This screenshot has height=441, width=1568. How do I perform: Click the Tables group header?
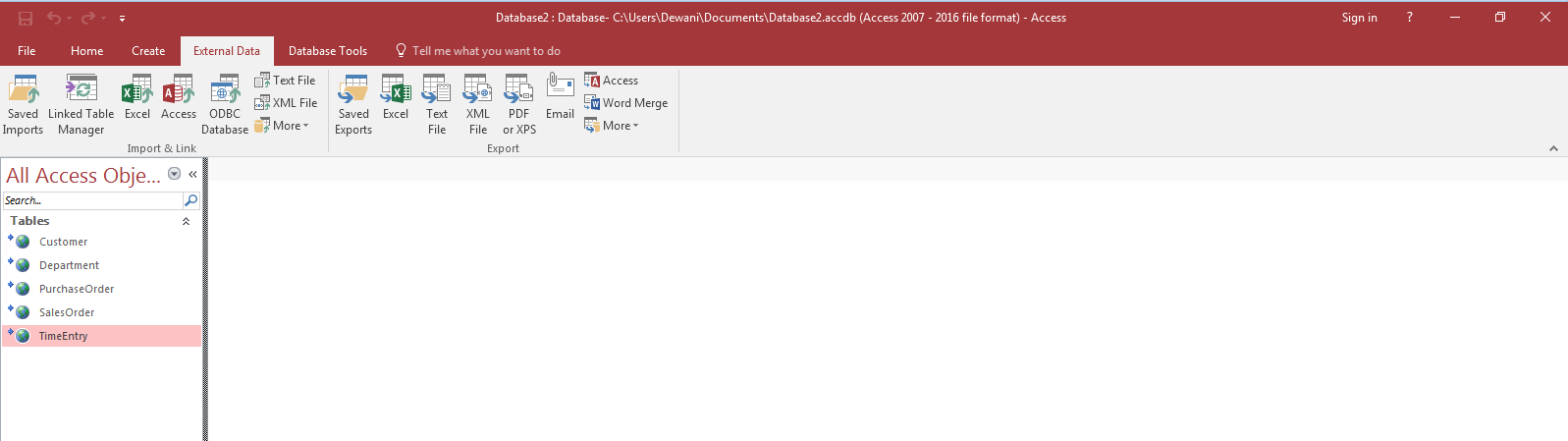point(102,221)
